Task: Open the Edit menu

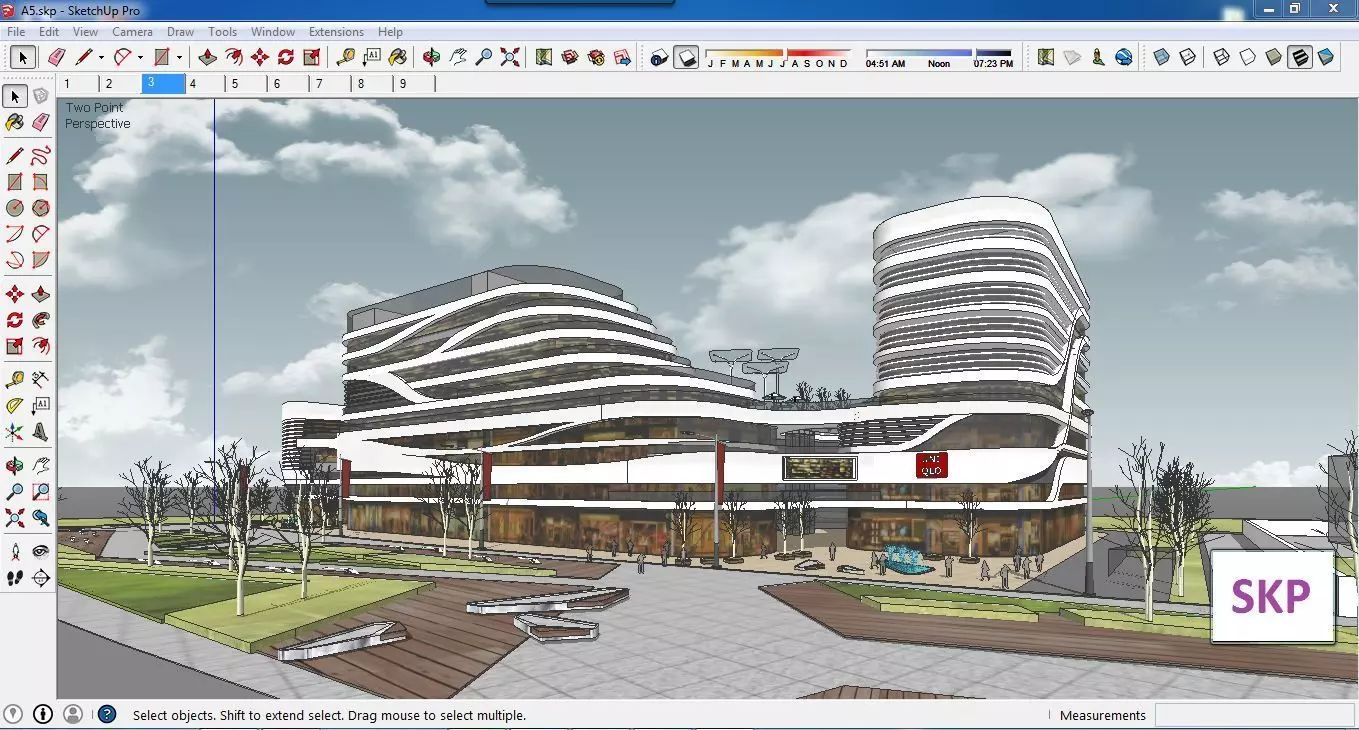Action: point(48,32)
